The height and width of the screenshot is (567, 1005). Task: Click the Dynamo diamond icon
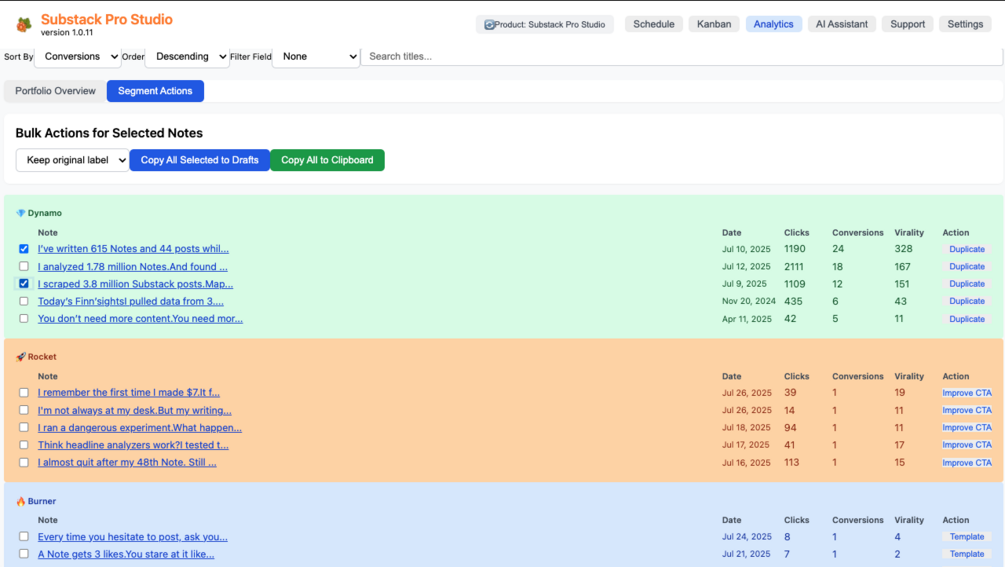point(21,213)
